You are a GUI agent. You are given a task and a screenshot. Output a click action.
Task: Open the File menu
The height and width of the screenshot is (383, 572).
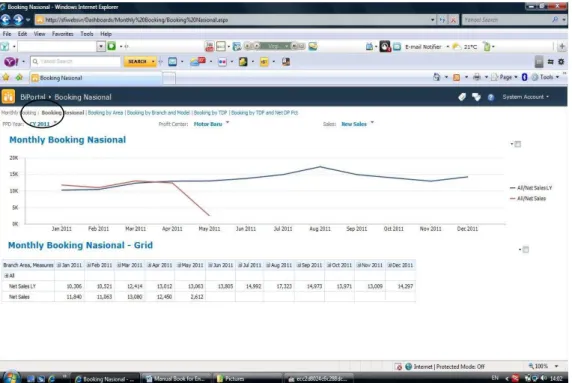tap(7, 34)
